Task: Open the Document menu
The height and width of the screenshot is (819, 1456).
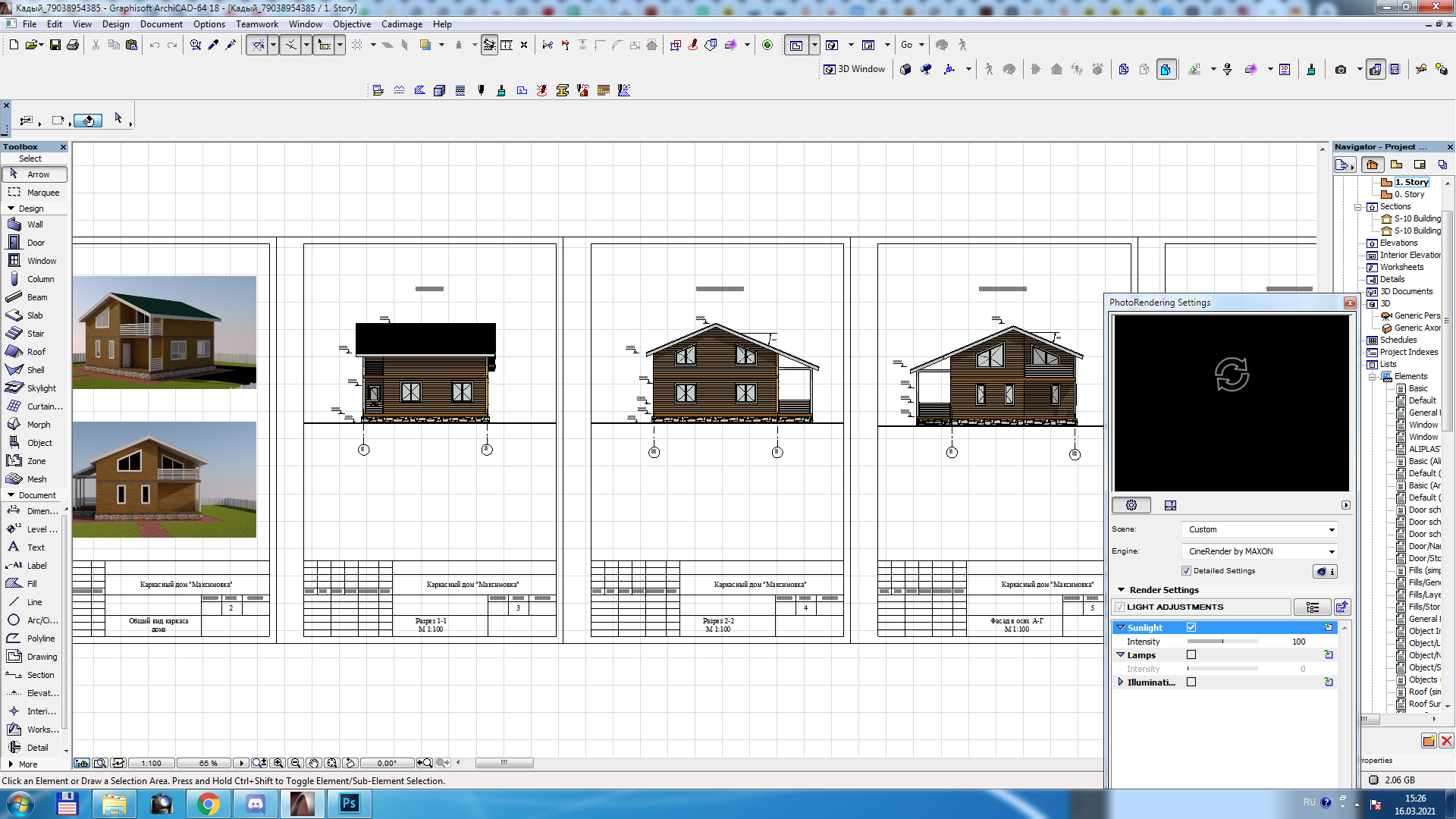Action: tap(161, 24)
